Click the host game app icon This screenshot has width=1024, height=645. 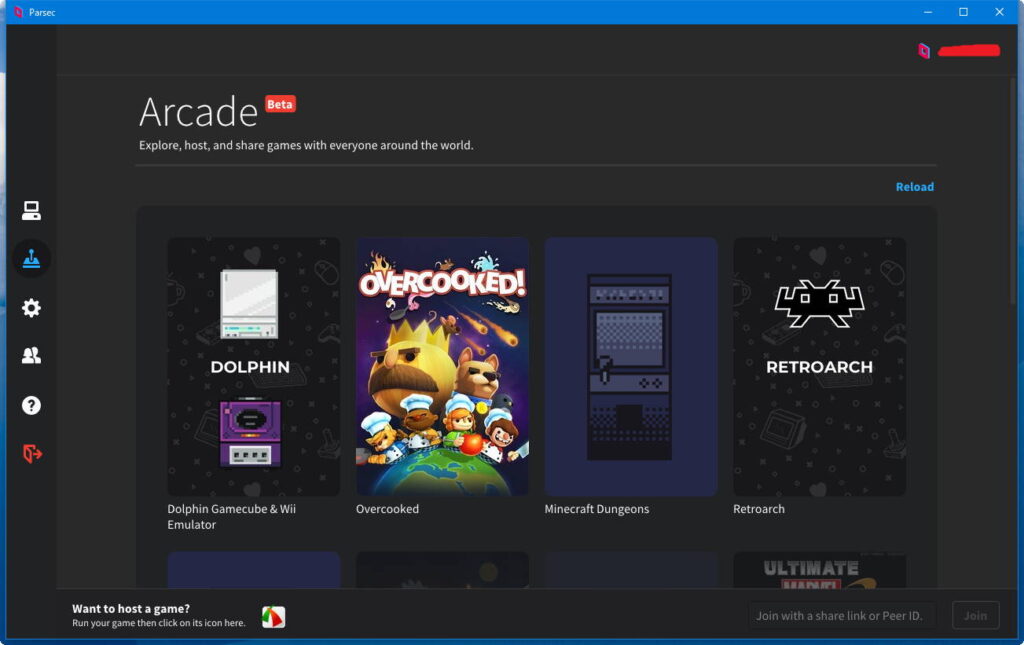coord(274,616)
